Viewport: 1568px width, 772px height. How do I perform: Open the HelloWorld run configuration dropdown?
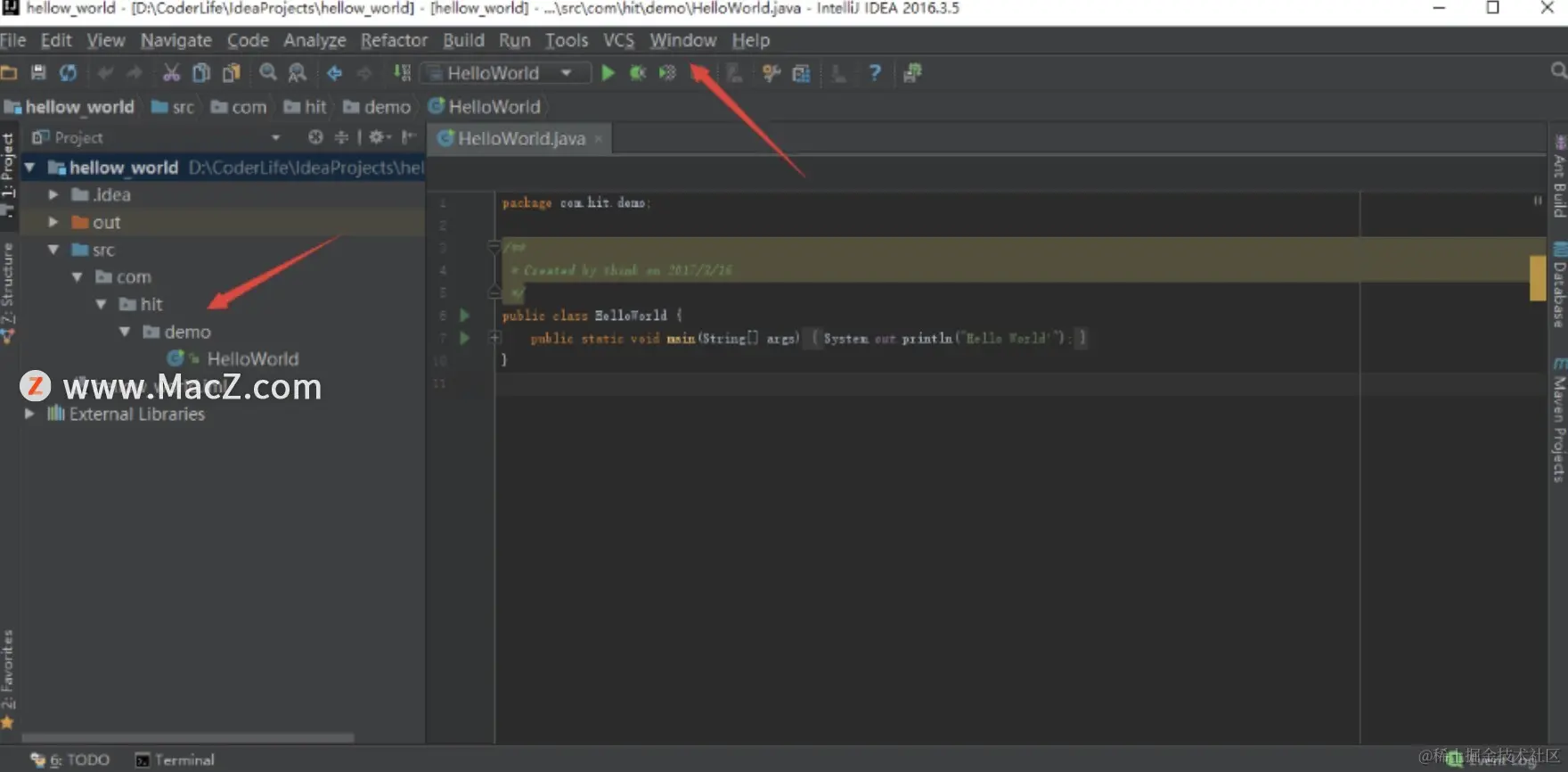coord(505,73)
